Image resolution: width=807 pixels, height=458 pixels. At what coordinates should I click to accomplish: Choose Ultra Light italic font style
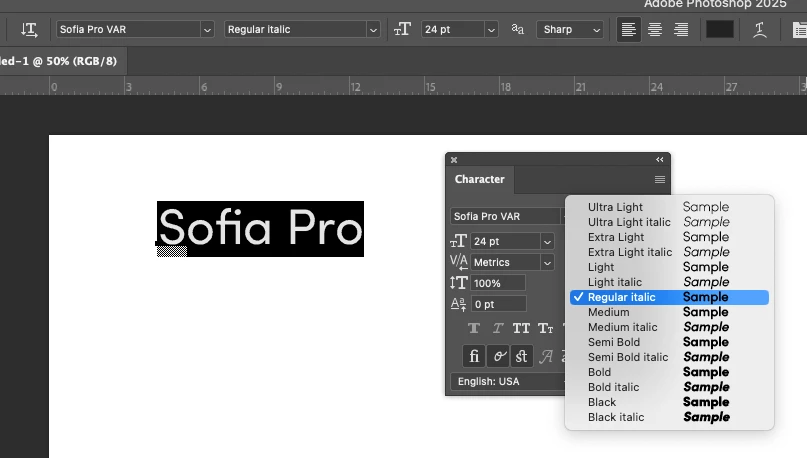[x=669, y=222]
